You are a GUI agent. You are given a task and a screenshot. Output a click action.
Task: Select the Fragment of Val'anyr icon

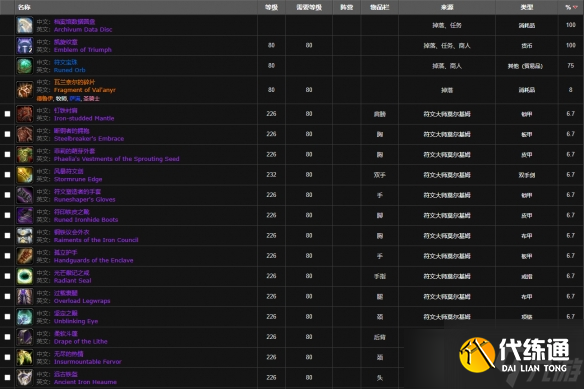pyautogui.click(x=25, y=90)
